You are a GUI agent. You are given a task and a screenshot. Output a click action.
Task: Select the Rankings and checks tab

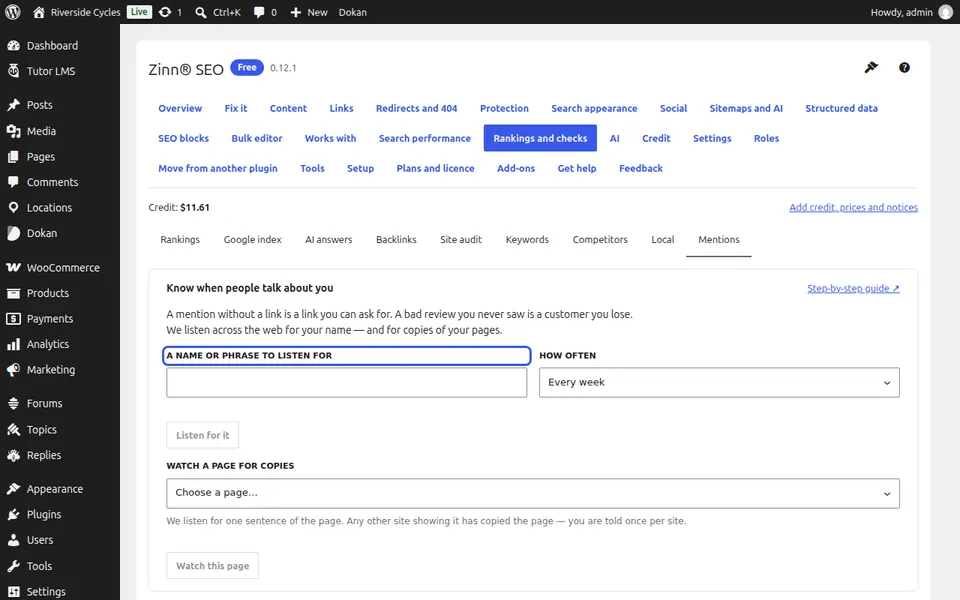click(540, 138)
